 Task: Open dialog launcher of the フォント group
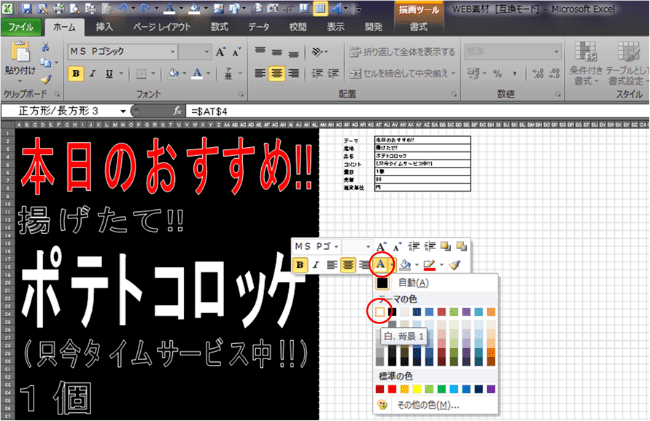(241, 94)
